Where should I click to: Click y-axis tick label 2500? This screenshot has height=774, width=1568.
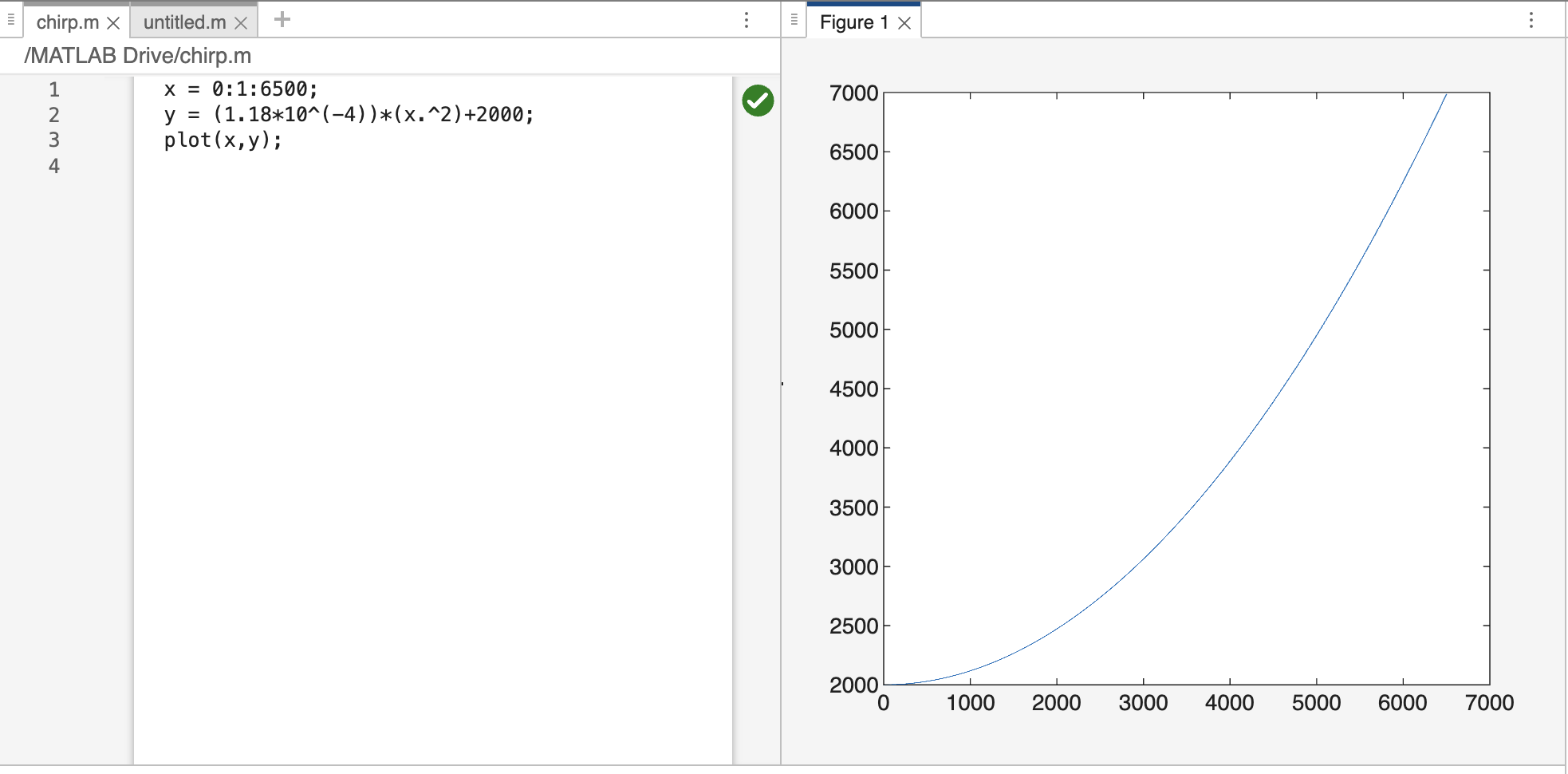pyautogui.click(x=853, y=626)
